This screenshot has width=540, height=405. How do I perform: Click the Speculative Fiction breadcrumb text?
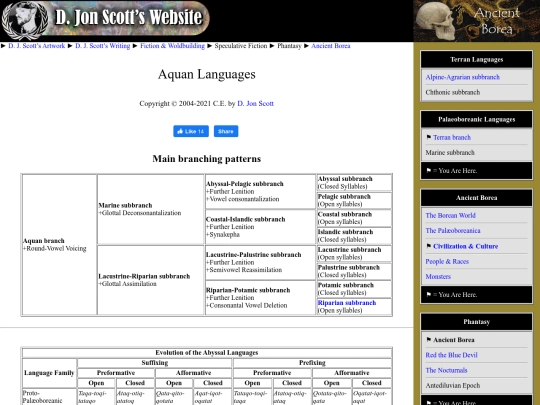coord(241,46)
